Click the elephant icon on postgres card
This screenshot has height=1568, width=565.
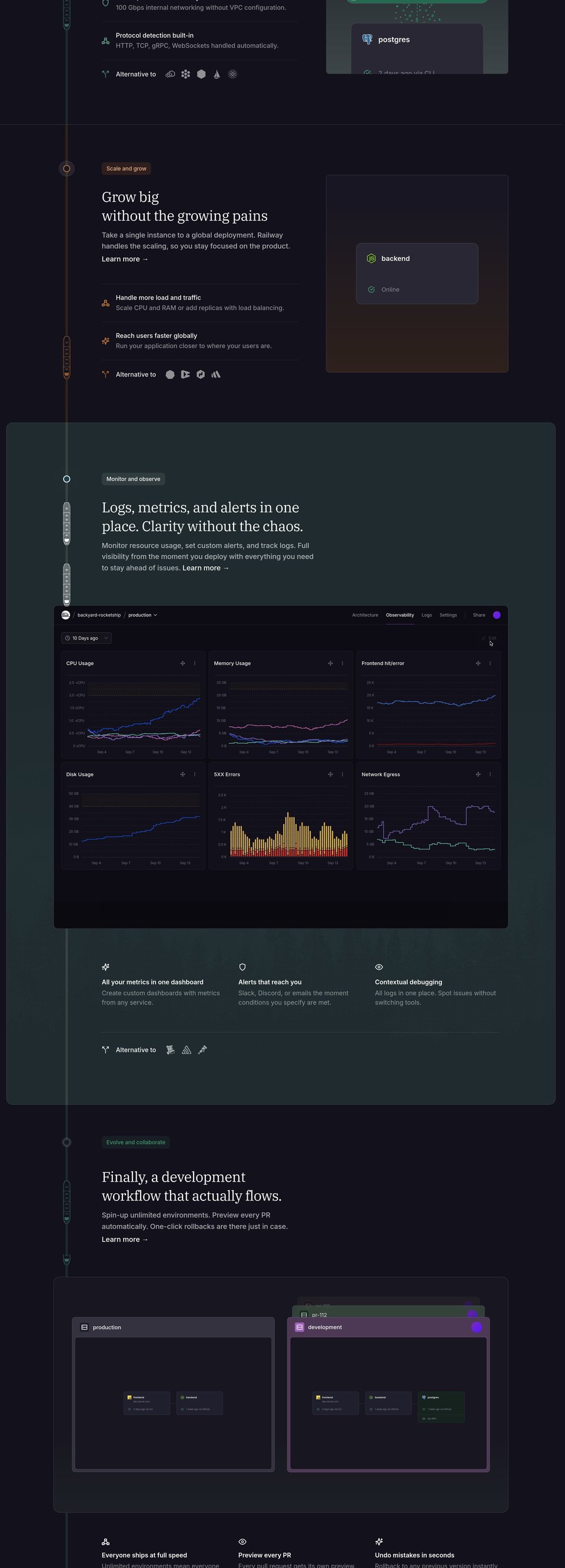tap(367, 39)
